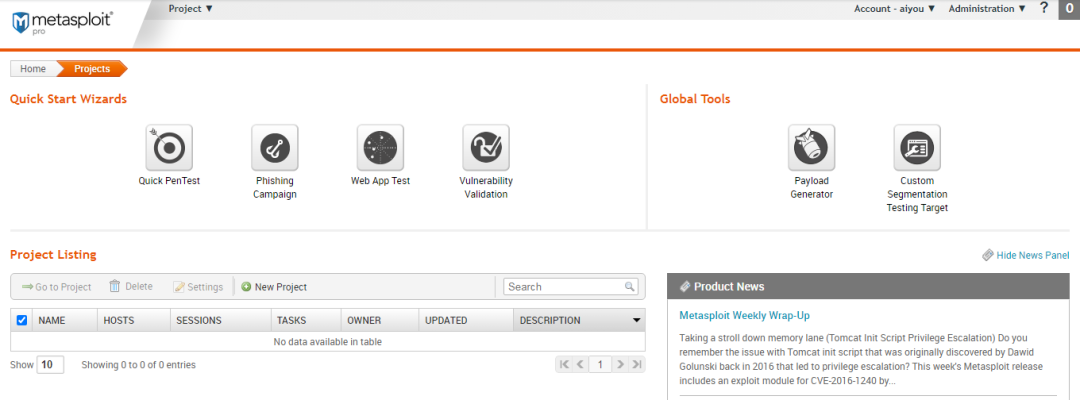Open the Metasploit Weekly Wrap-Up article
Screen dimensions: 1080x400
(x=744, y=315)
